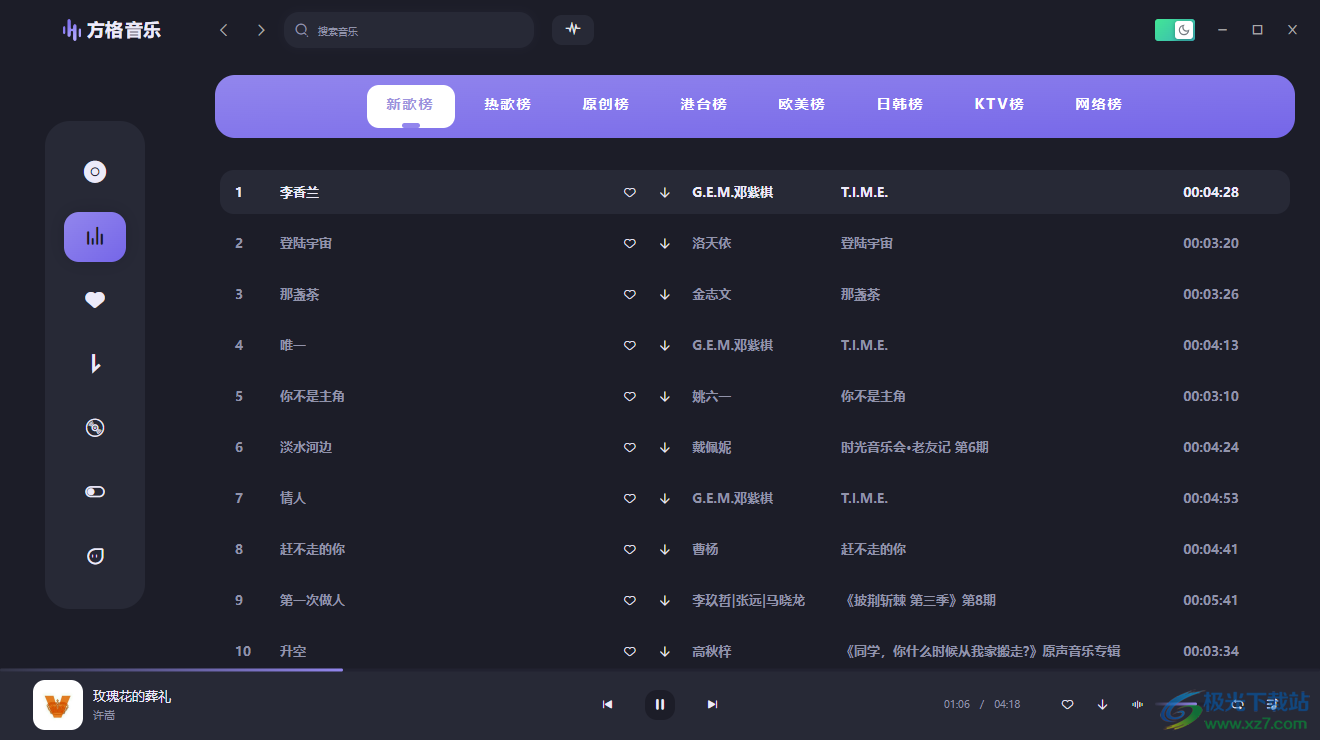Play the song 李香兰 from the list
This screenshot has height=740, width=1320.
299,192
